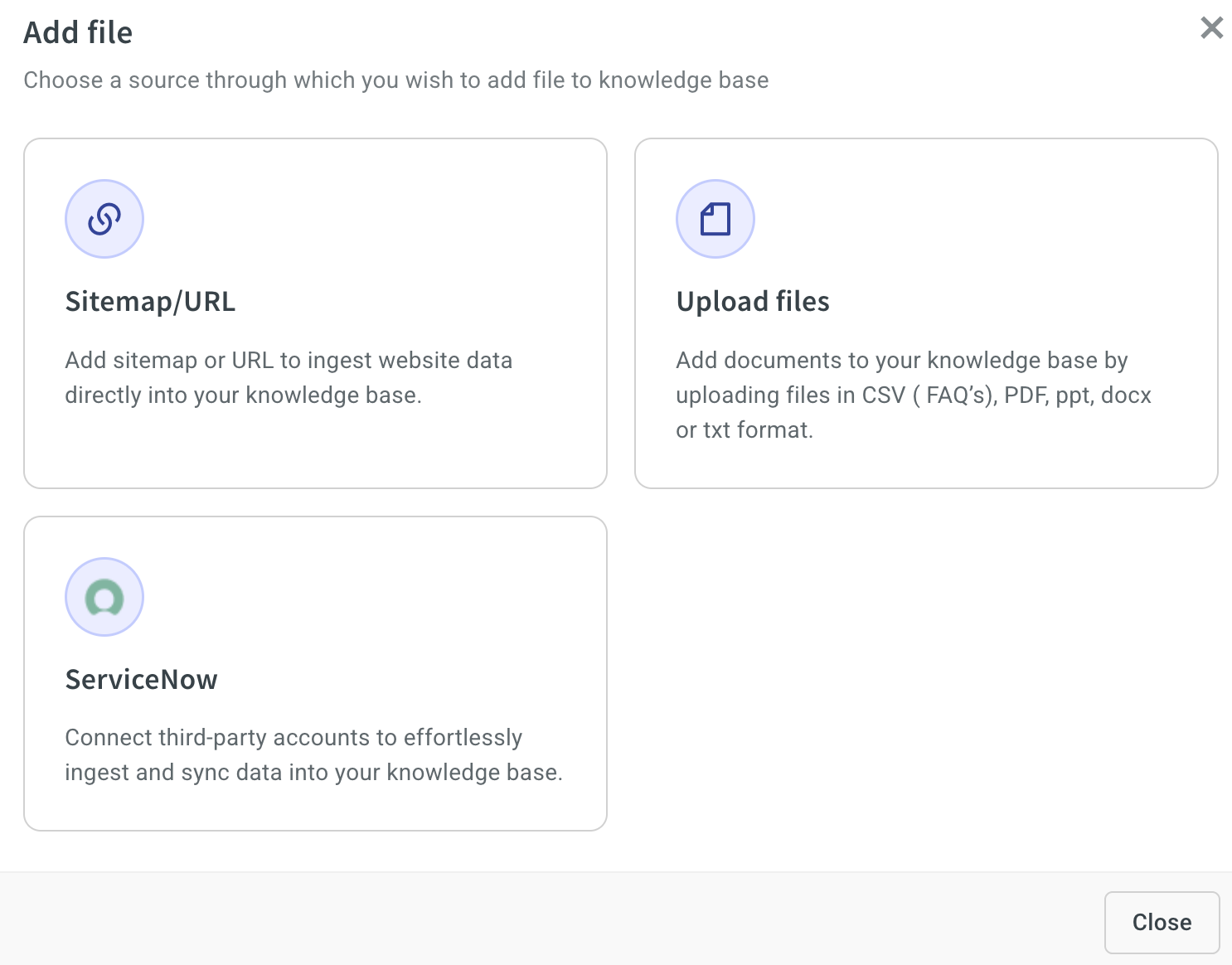The image size is (1232, 965).
Task: Select the Sitemap/URL heading
Action: tap(150, 302)
